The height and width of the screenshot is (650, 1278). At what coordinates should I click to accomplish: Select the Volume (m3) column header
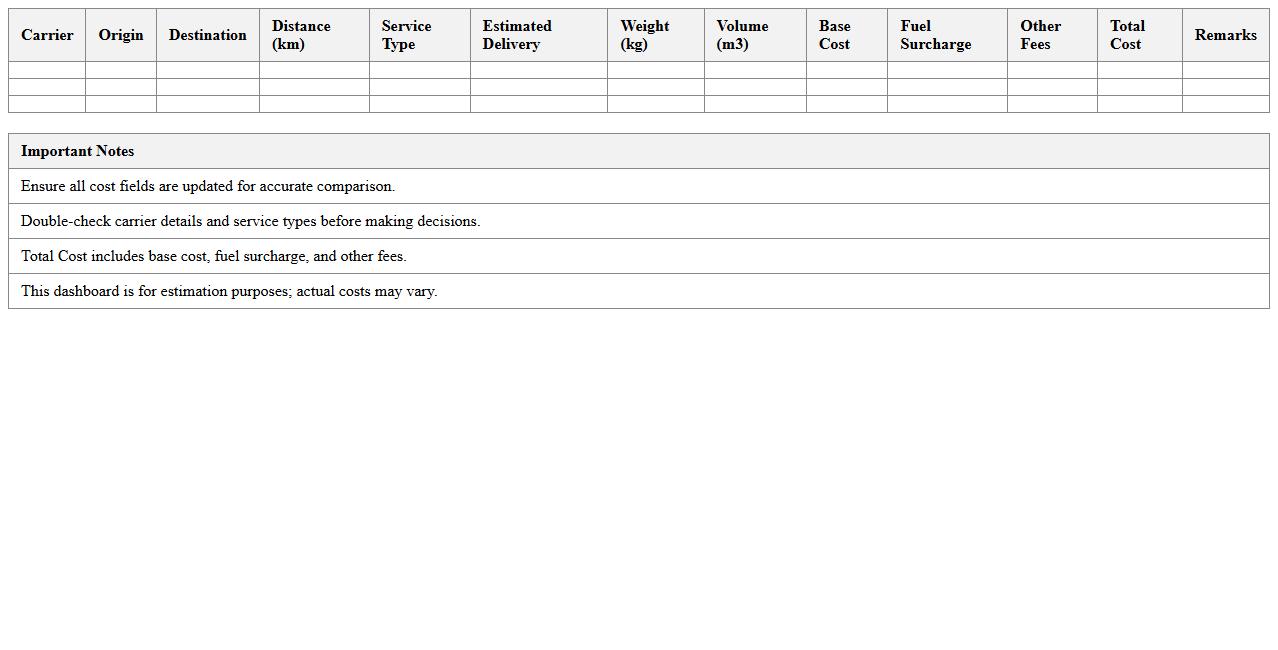click(753, 34)
